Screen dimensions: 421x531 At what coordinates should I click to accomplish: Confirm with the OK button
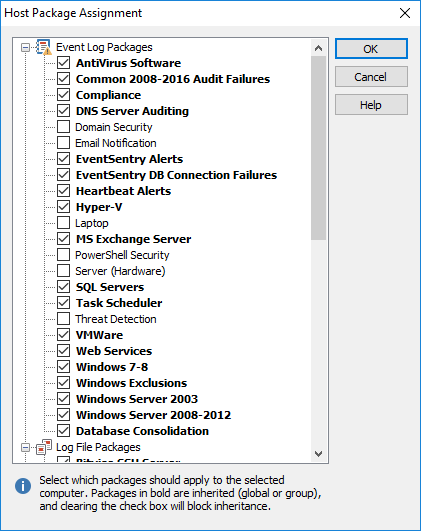[x=371, y=49]
